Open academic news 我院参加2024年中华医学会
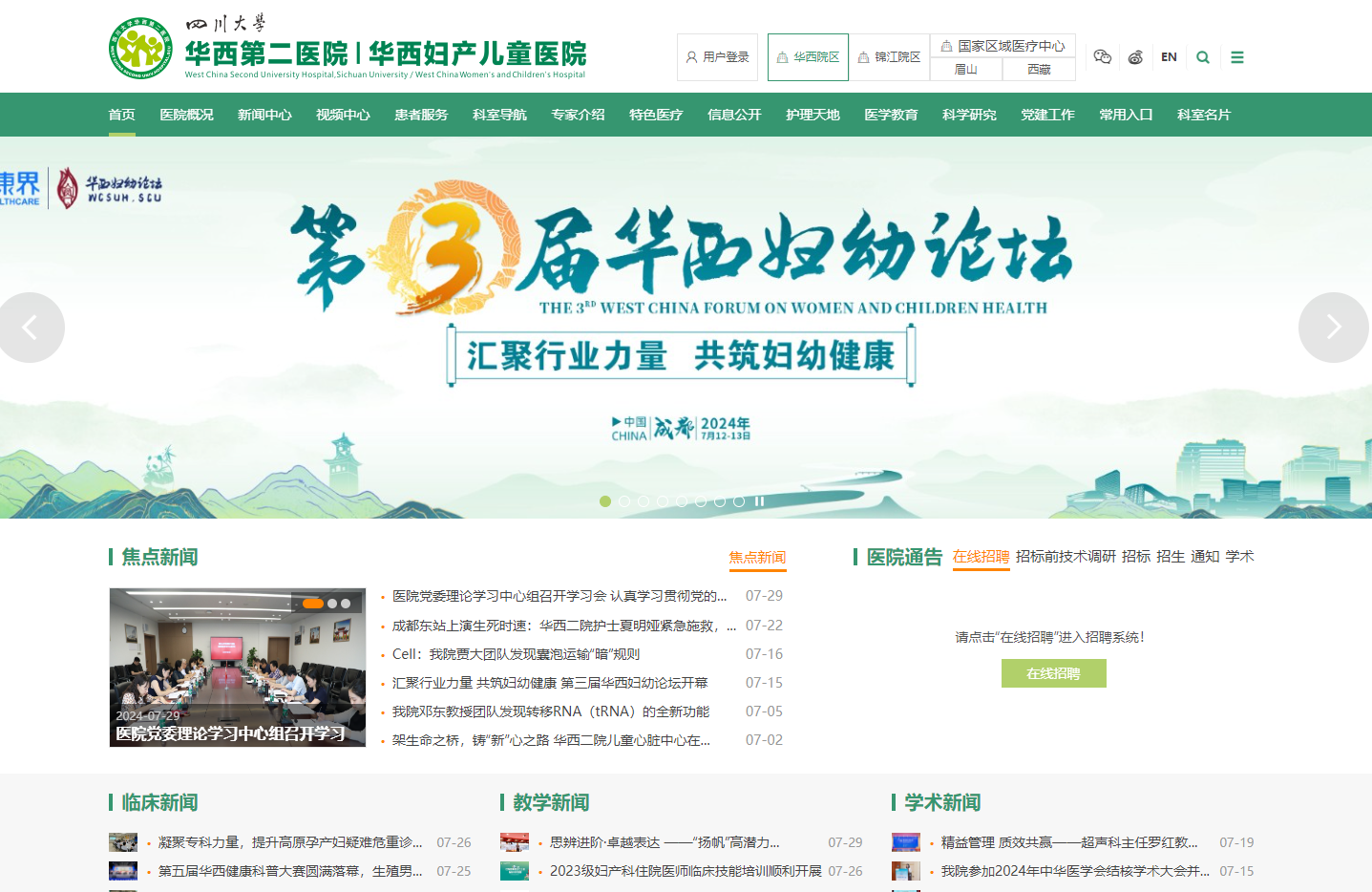1372x892 pixels. click(1075, 871)
